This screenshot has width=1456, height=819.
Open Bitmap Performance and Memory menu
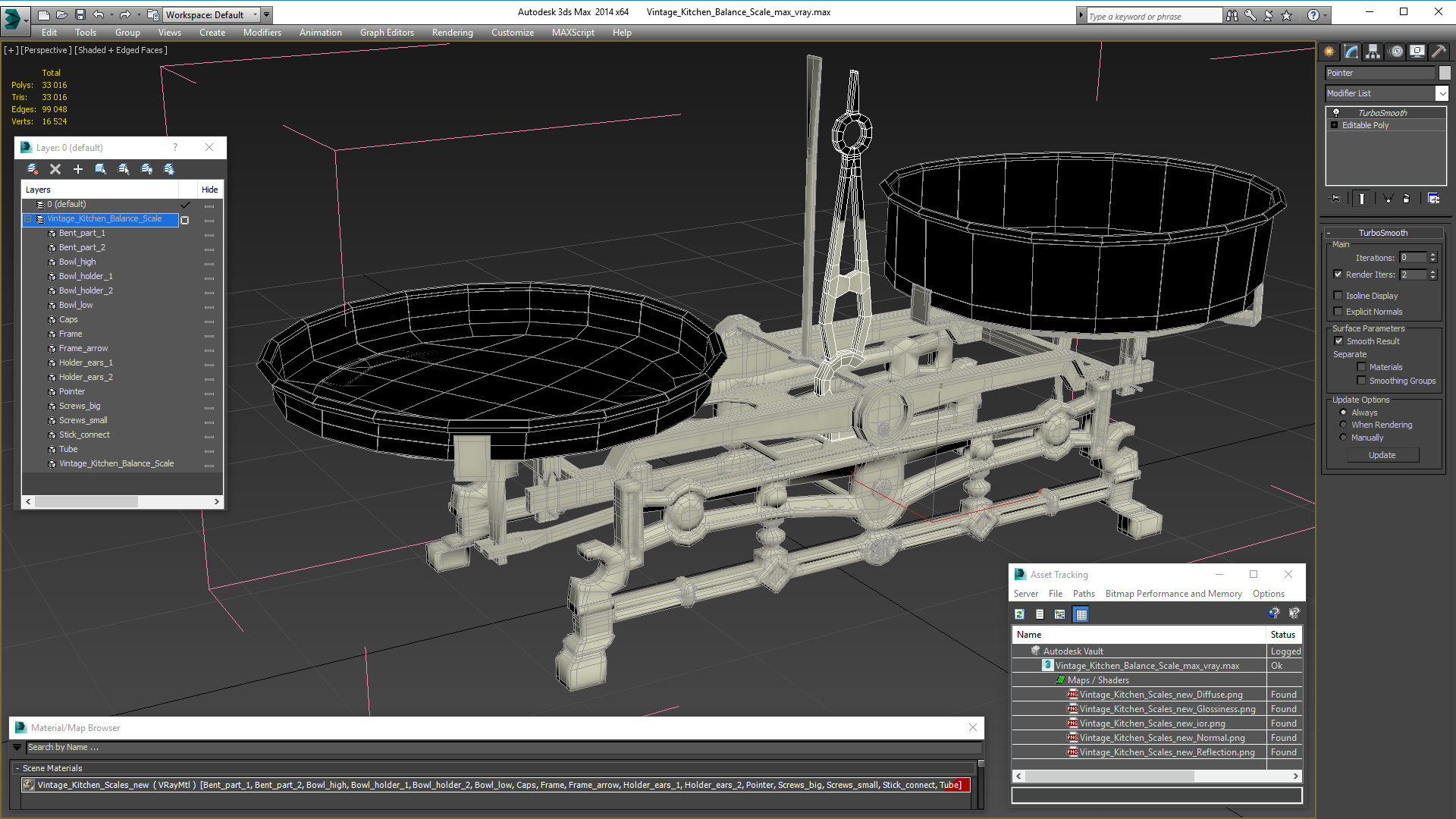[1173, 594]
